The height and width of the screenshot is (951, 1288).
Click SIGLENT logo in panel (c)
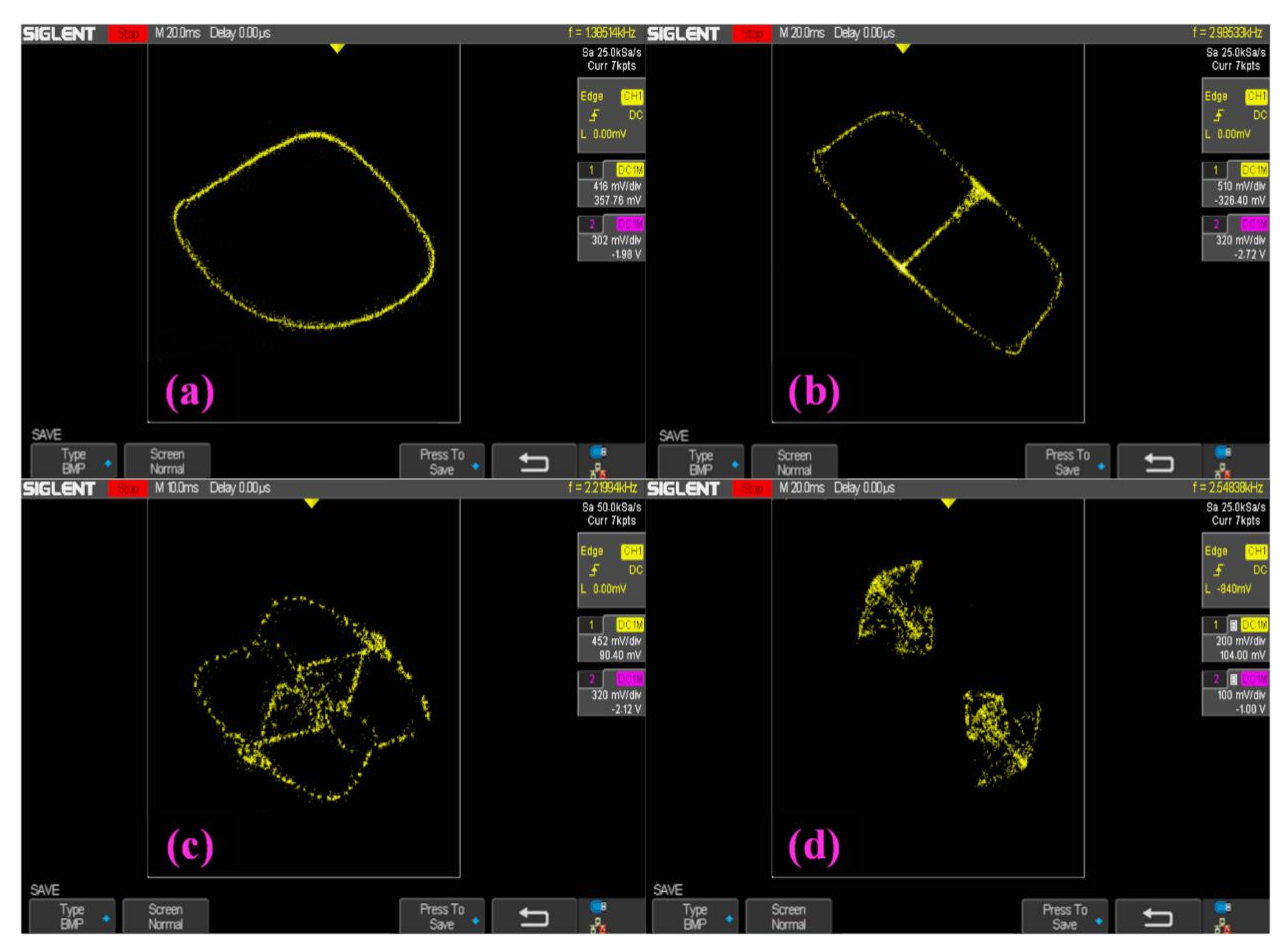[59, 489]
